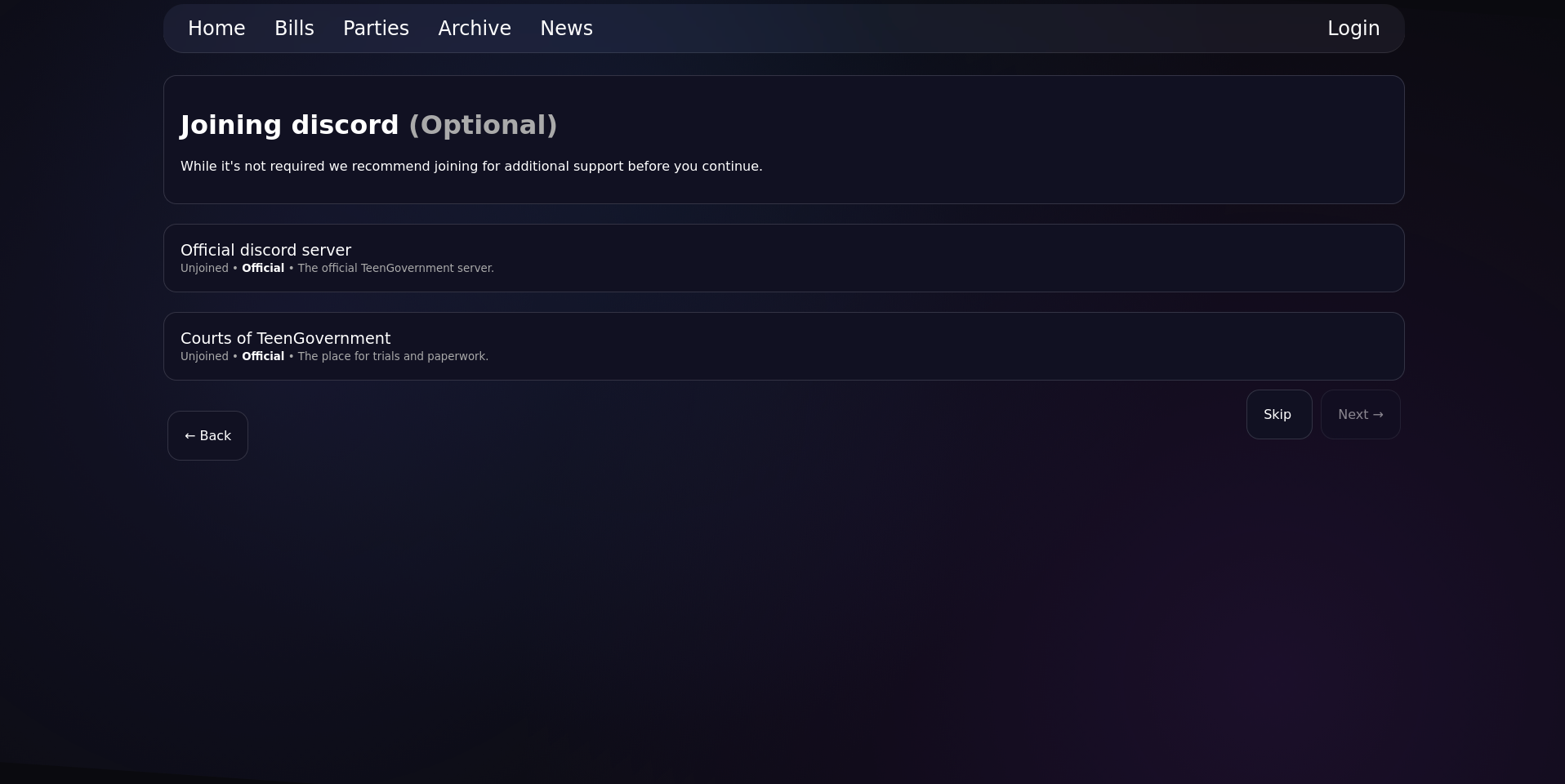Click Unjoined status under Official discord server
Viewport: 1565px width, 784px height.
click(204, 269)
